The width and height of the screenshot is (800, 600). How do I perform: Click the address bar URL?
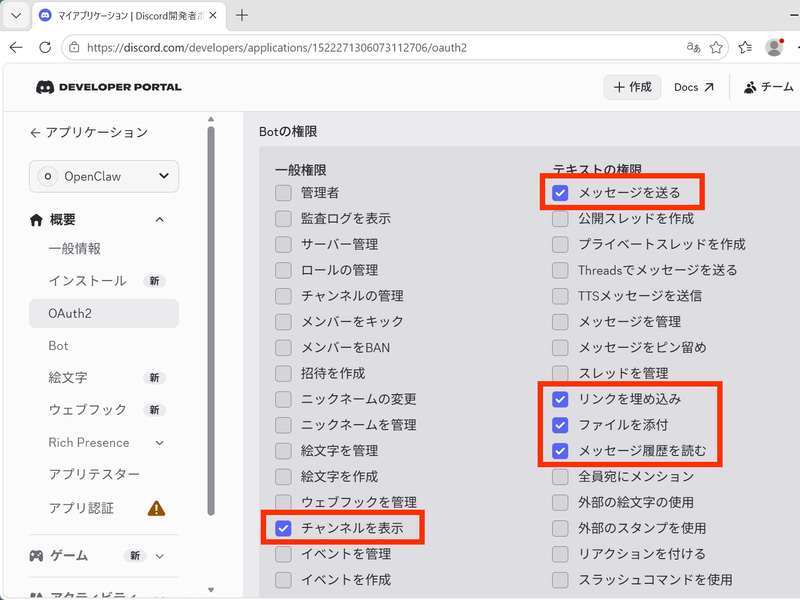[277, 47]
